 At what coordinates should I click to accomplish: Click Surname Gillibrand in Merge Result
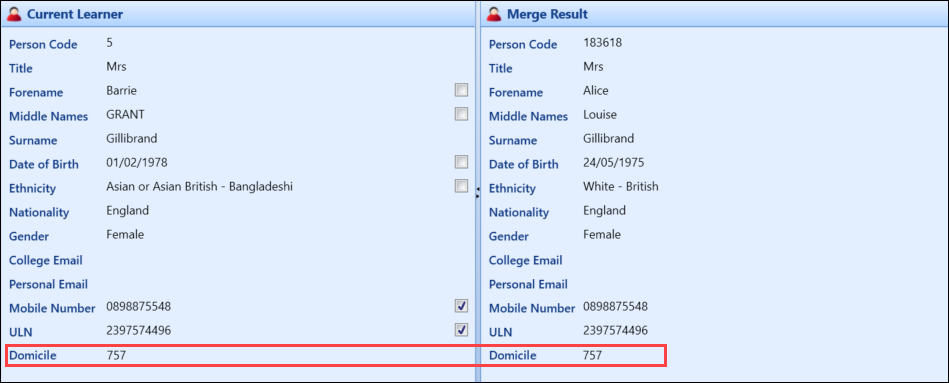pos(608,139)
